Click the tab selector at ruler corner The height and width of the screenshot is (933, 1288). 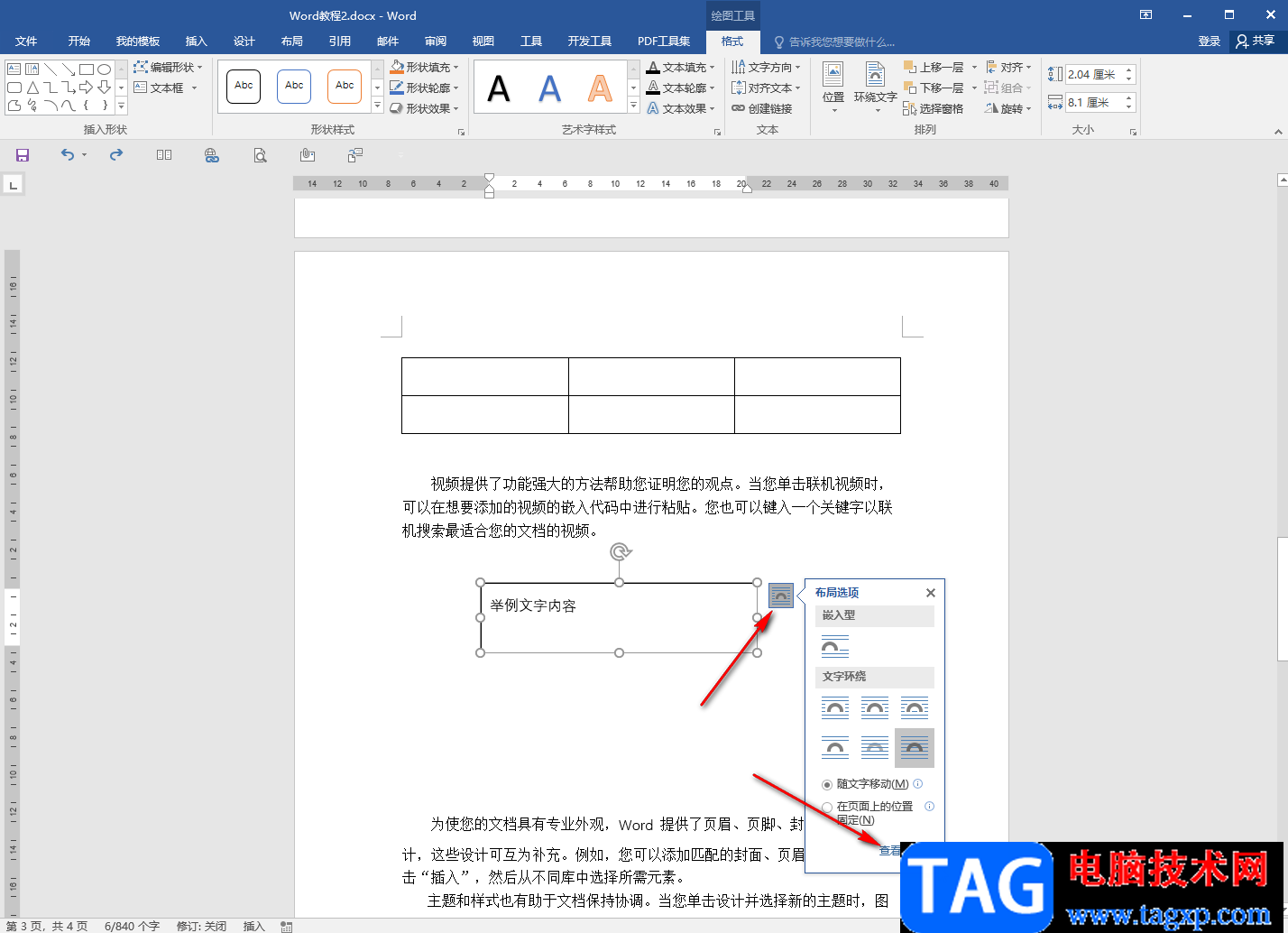click(x=13, y=185)
